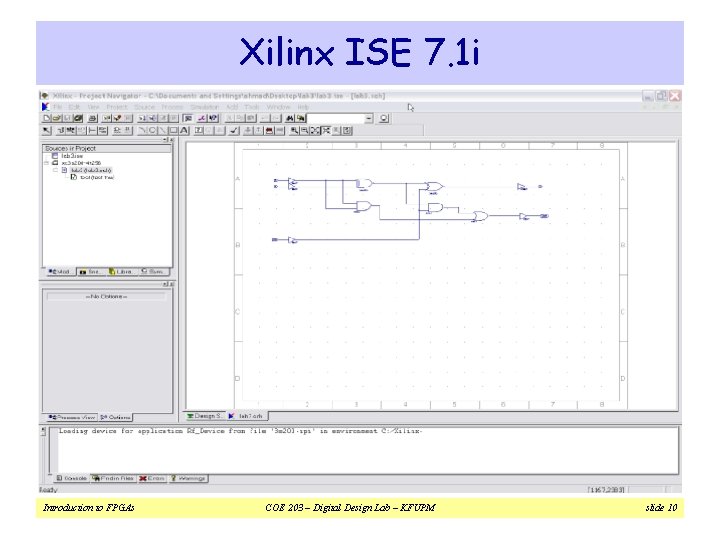Open the Window menu
The width and height of the screenshot is (720, 540).
279,107
